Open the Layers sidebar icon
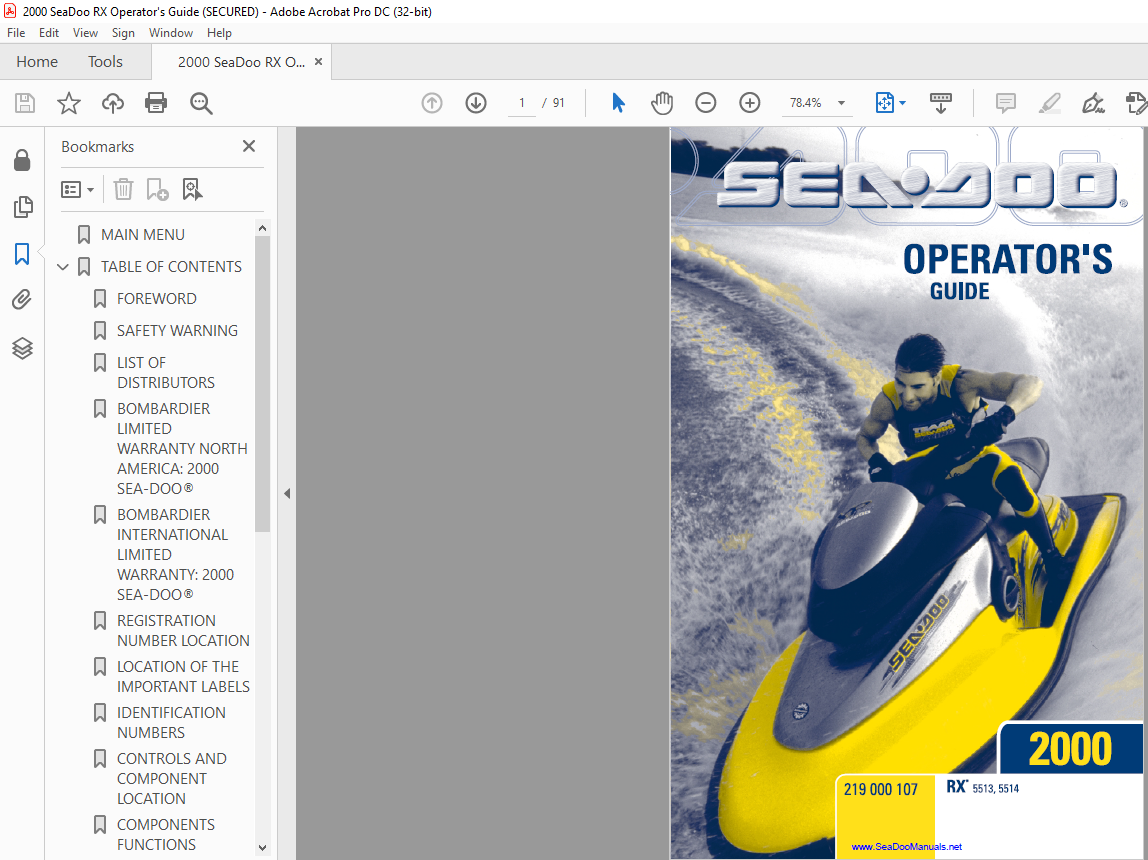The image size is (1148, 860). (22, 348)
